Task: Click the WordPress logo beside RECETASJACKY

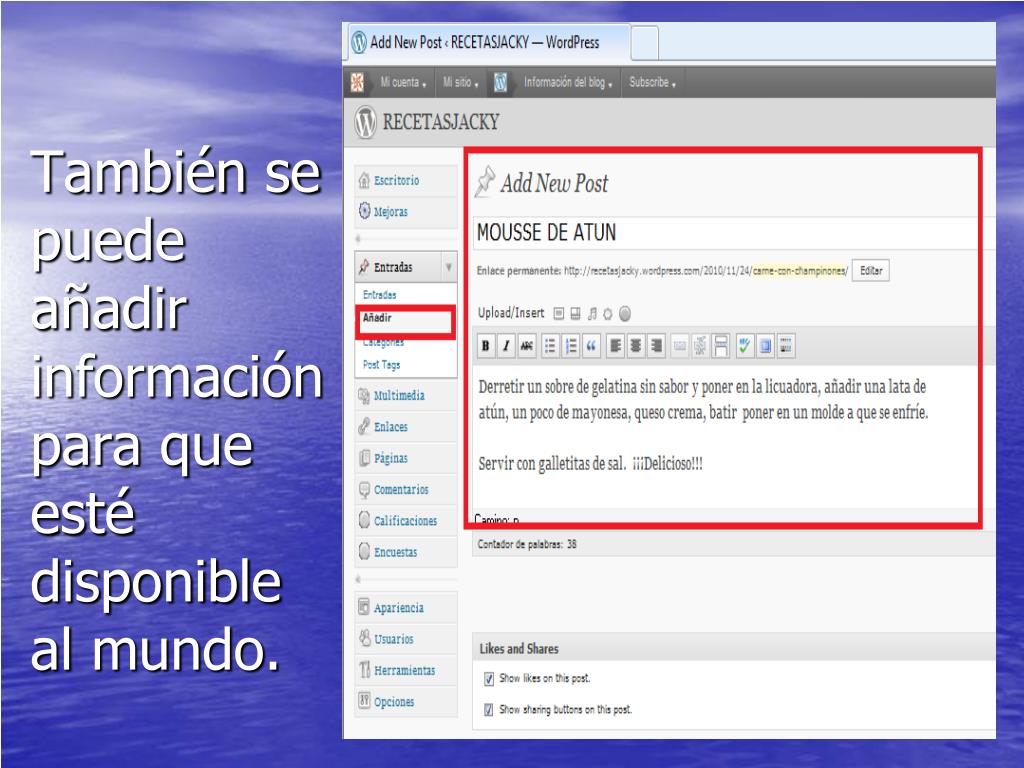Action: [366, 122]
